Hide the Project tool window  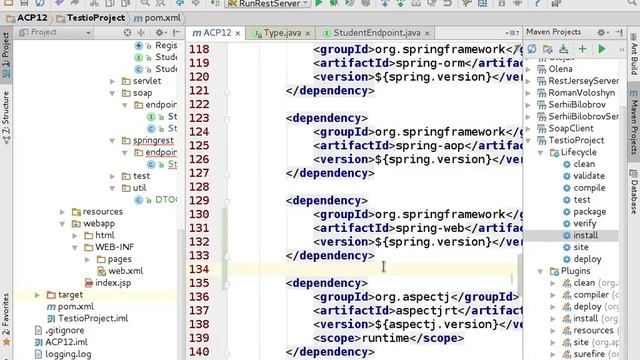click(x=177, y=32)
